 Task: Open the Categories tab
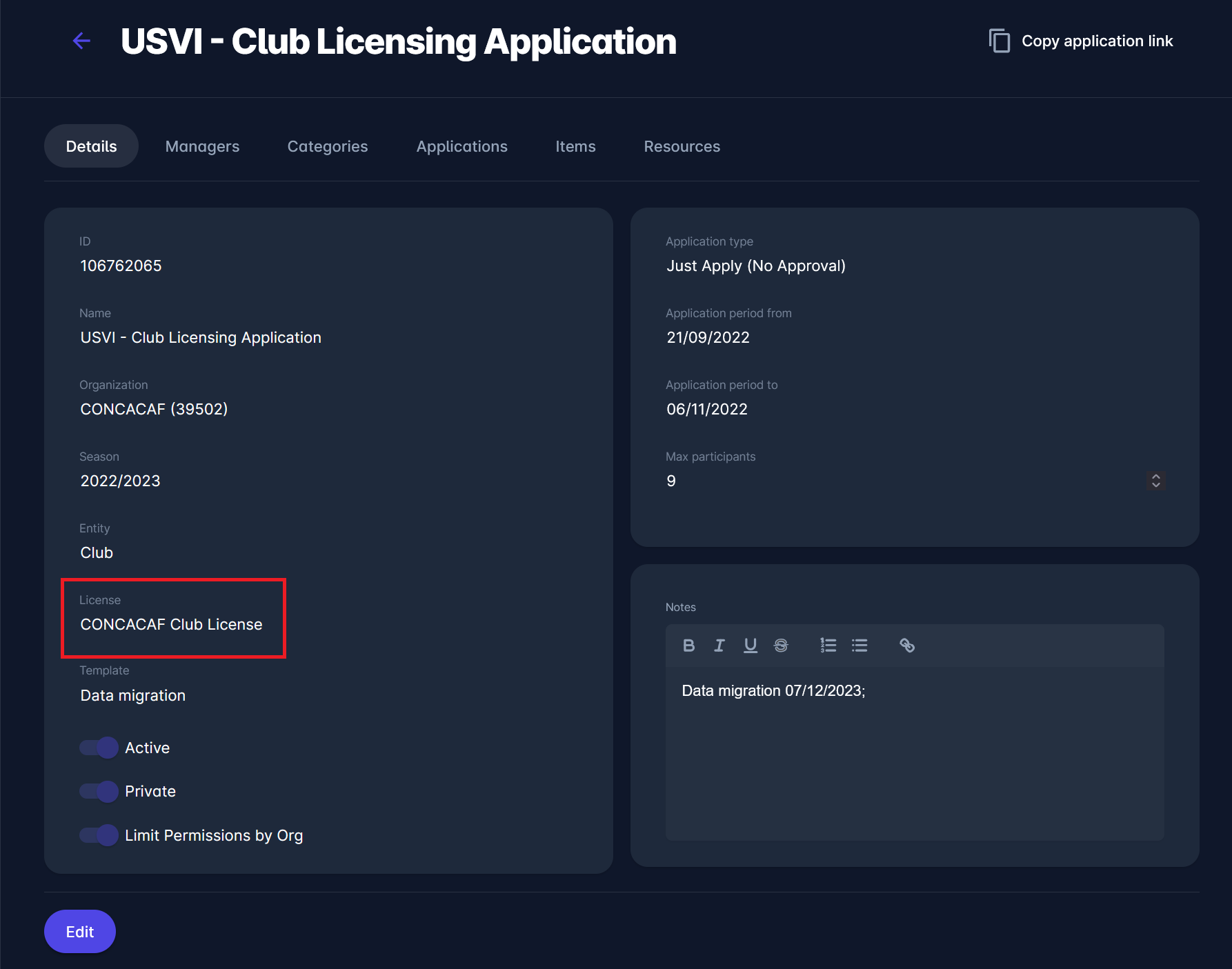(x=328, y=146)
